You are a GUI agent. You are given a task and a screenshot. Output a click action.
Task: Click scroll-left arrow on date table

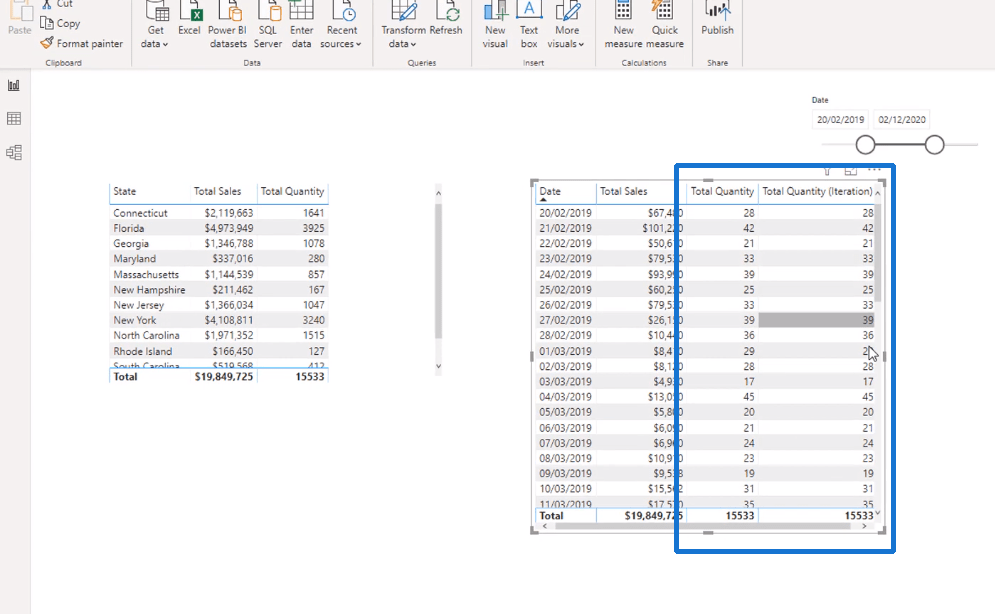tap(544, 526)
